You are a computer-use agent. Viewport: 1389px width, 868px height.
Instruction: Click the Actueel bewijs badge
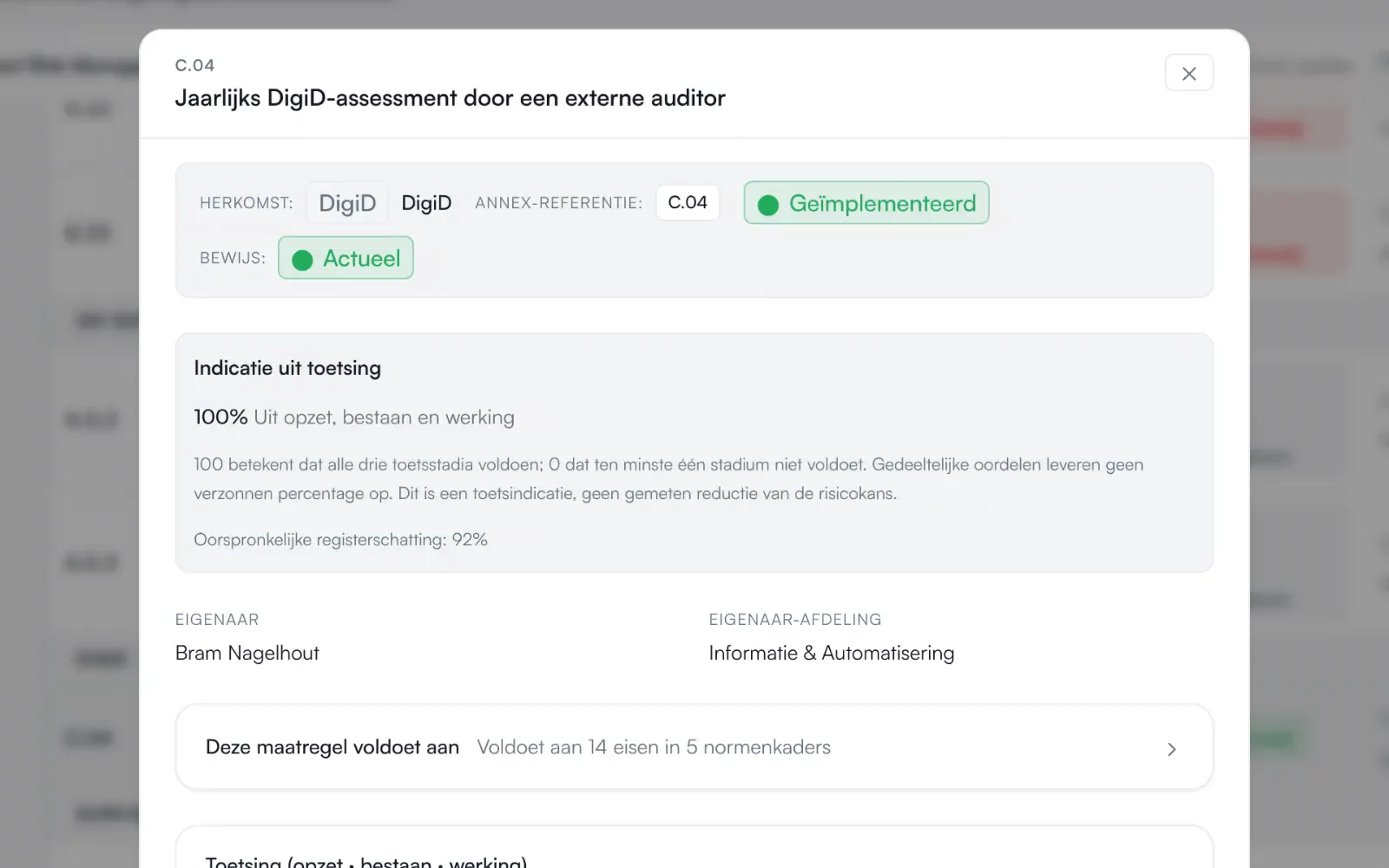tap(346, 258)
